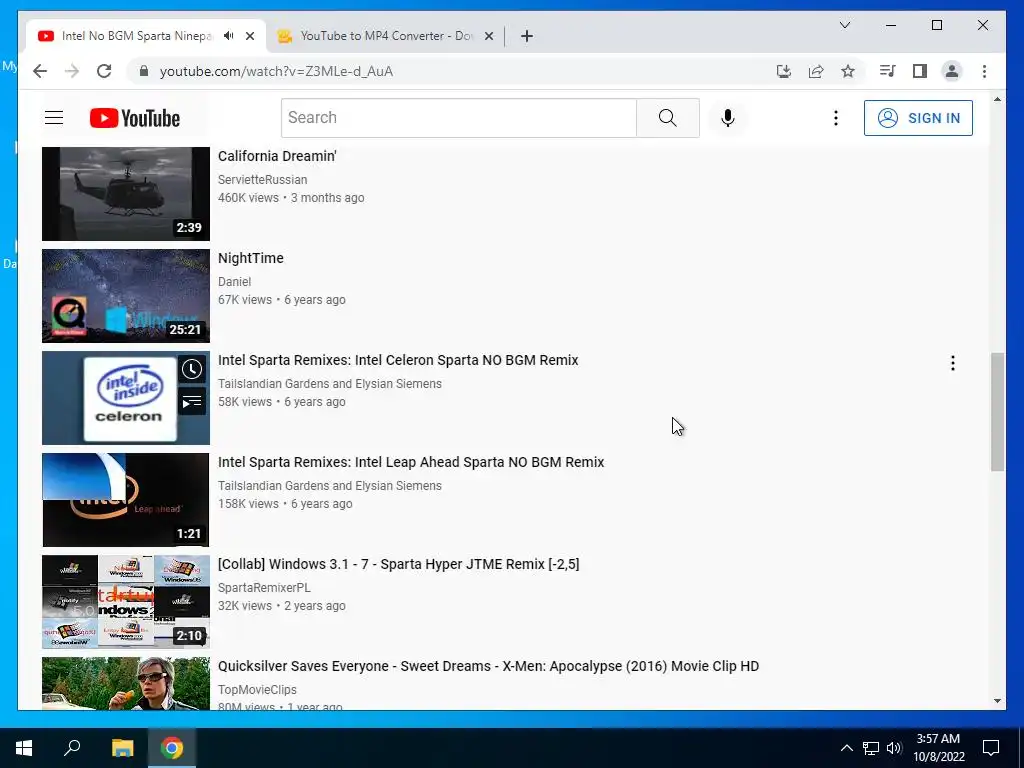
Task: Open the Quicksilver movie clip thumbnail
Action: pyautogui.click(x=126, y=684)
